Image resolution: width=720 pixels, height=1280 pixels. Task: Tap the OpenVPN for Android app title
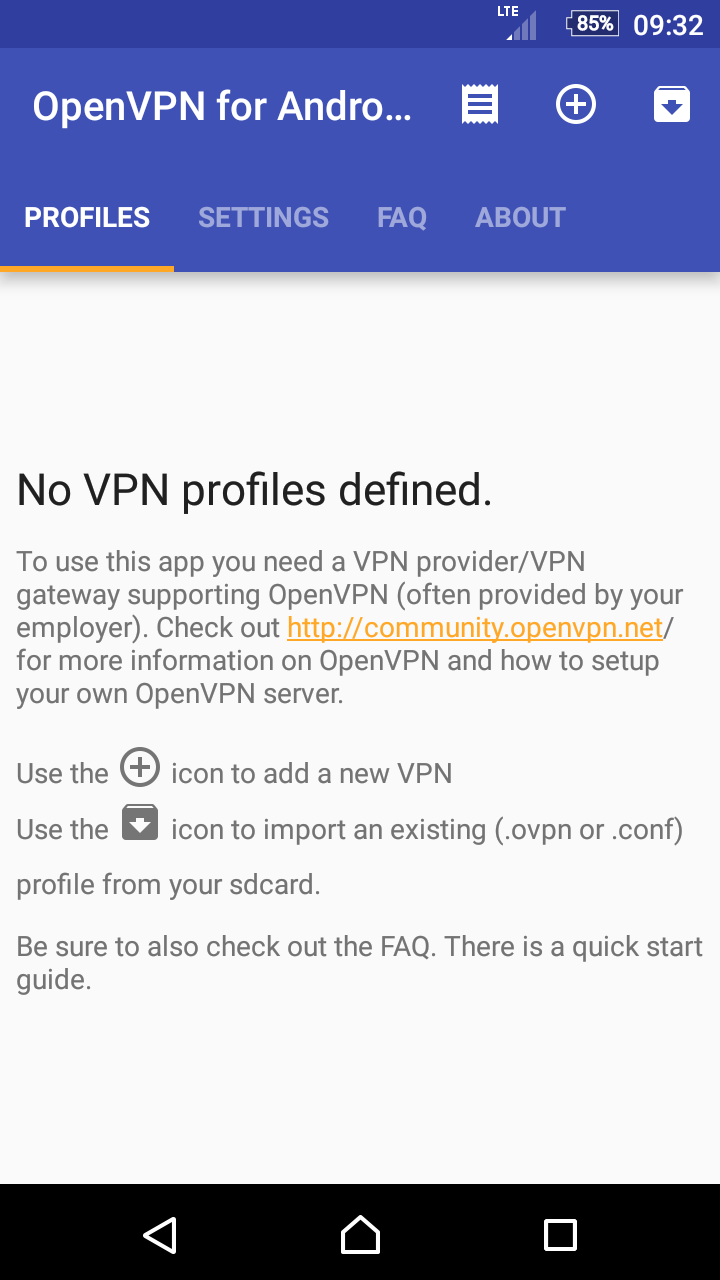pyautogui.click(x=222, y=106)
